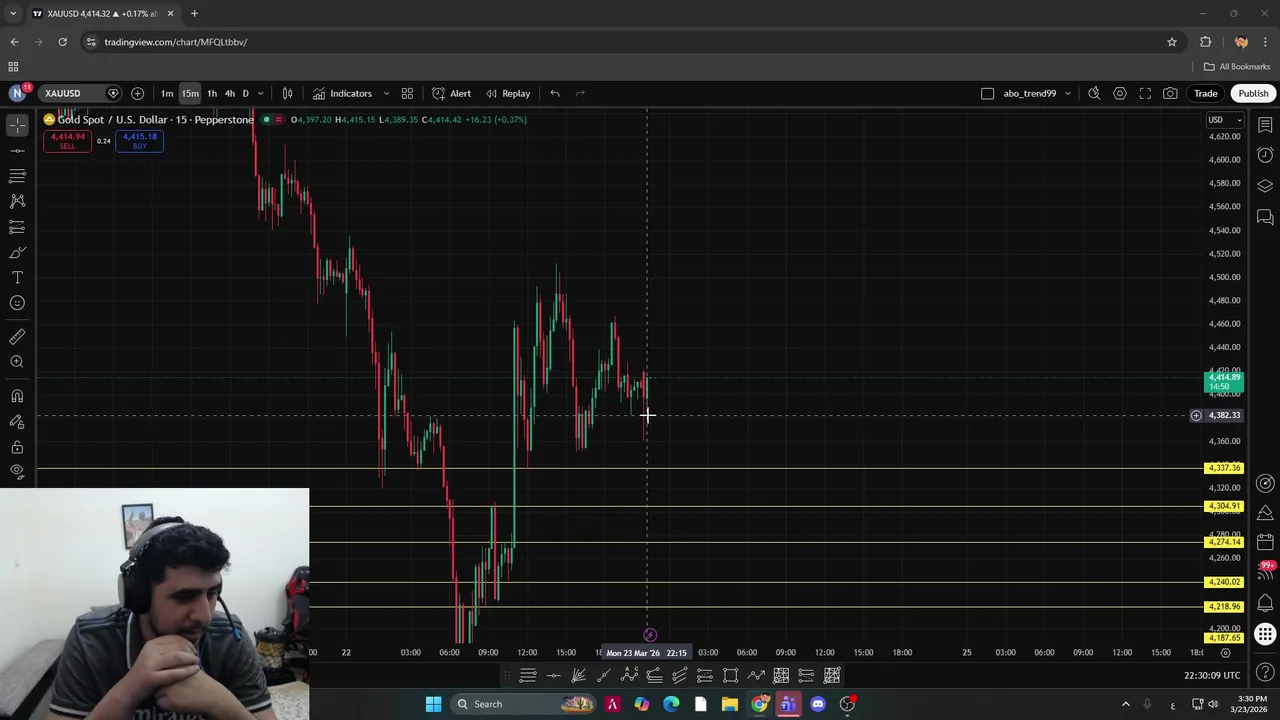Enter fullscreen chart mode

1145,93
